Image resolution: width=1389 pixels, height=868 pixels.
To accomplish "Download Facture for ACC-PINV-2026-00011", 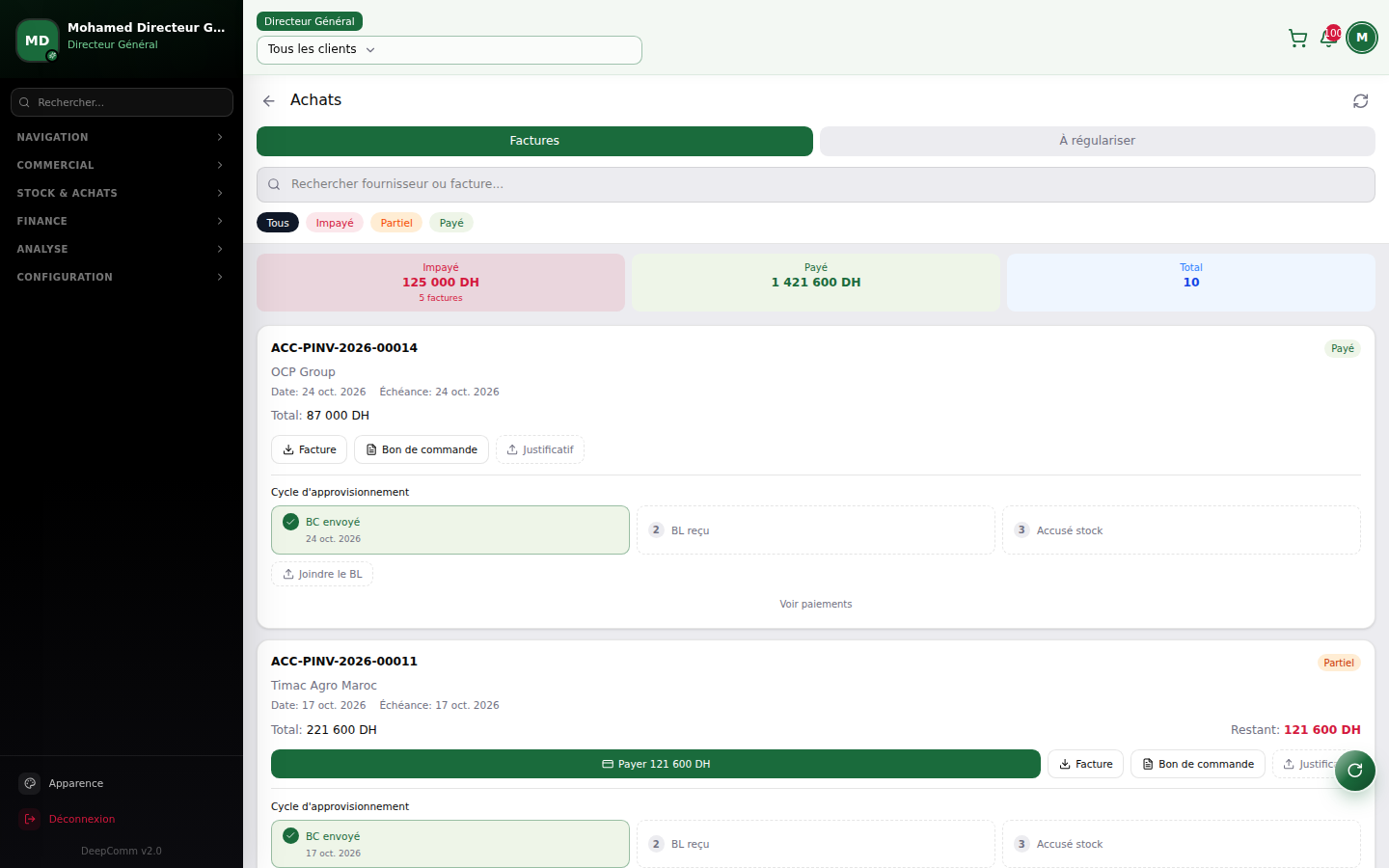I will 1085,764.
